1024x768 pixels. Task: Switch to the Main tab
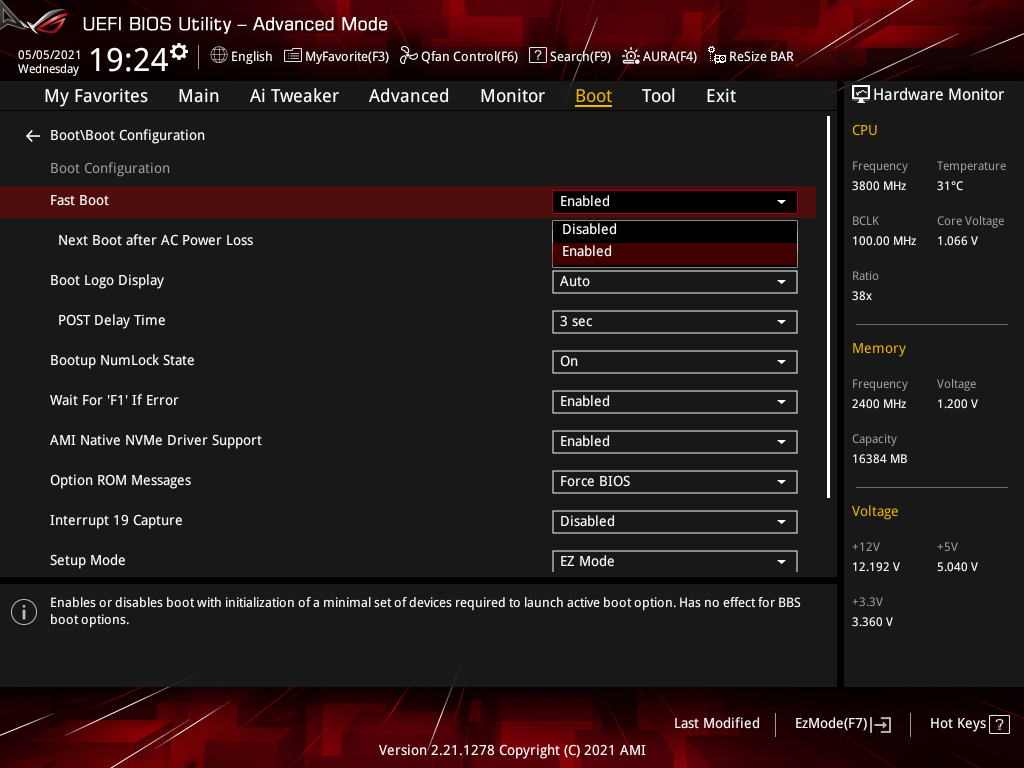[x=199, y=96]
